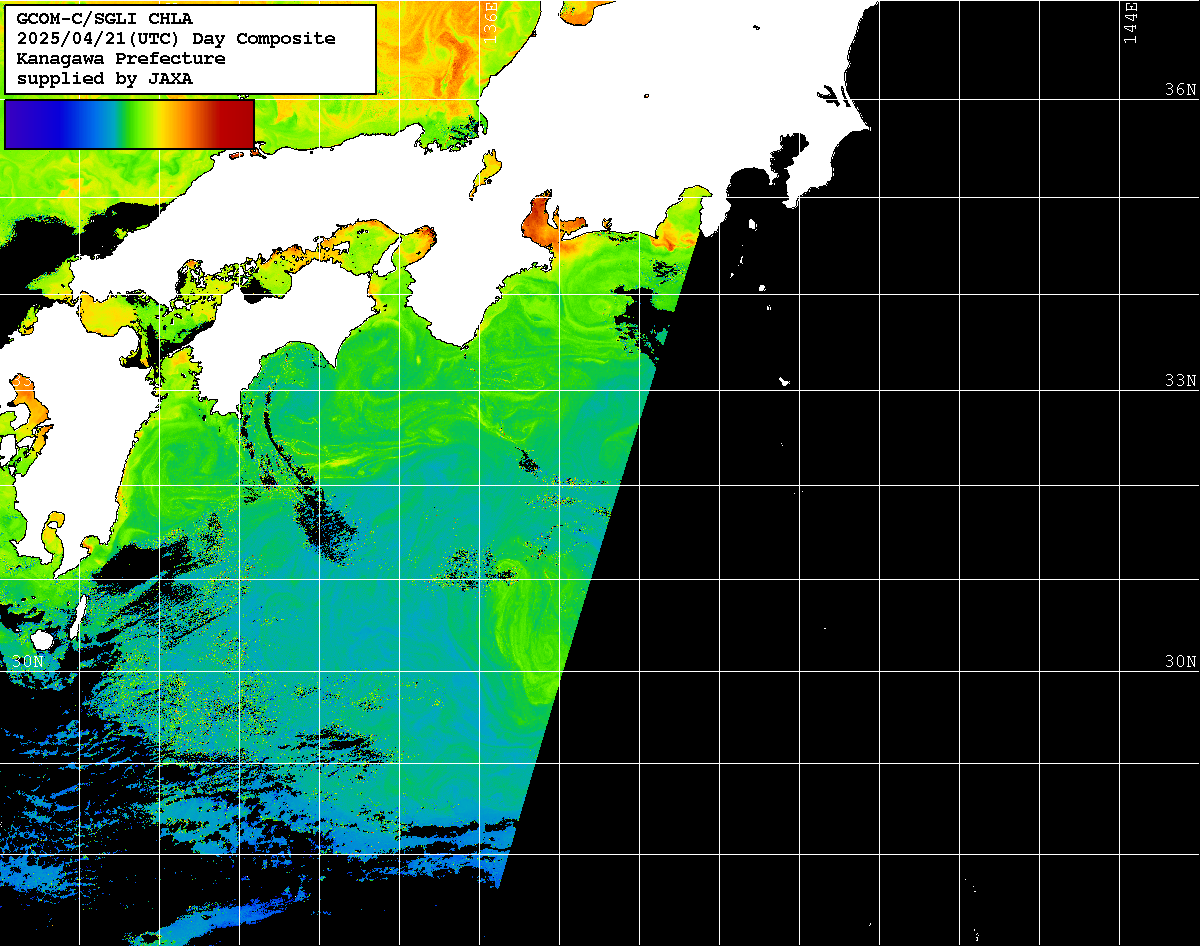This screenshot has height=946, width=1200.
Task: Click the chlorophyll color scale bar
Action: [129, 124]
